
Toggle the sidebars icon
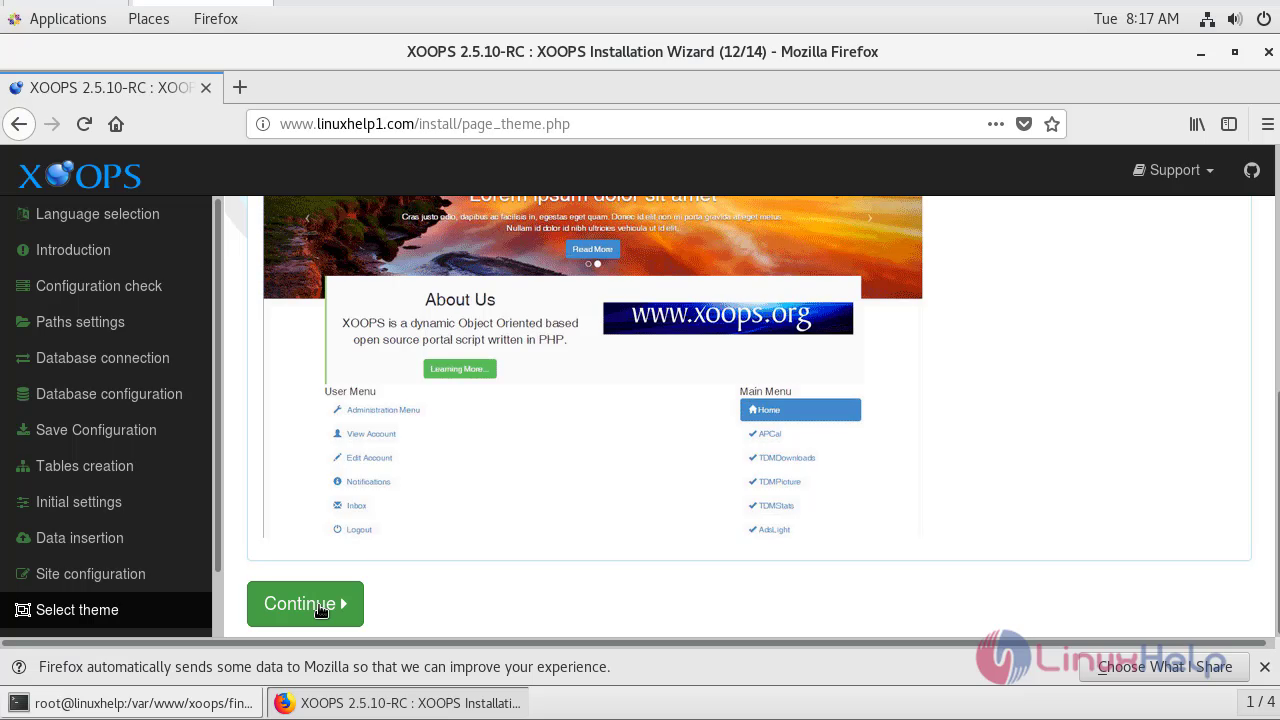pos(1229,124)
